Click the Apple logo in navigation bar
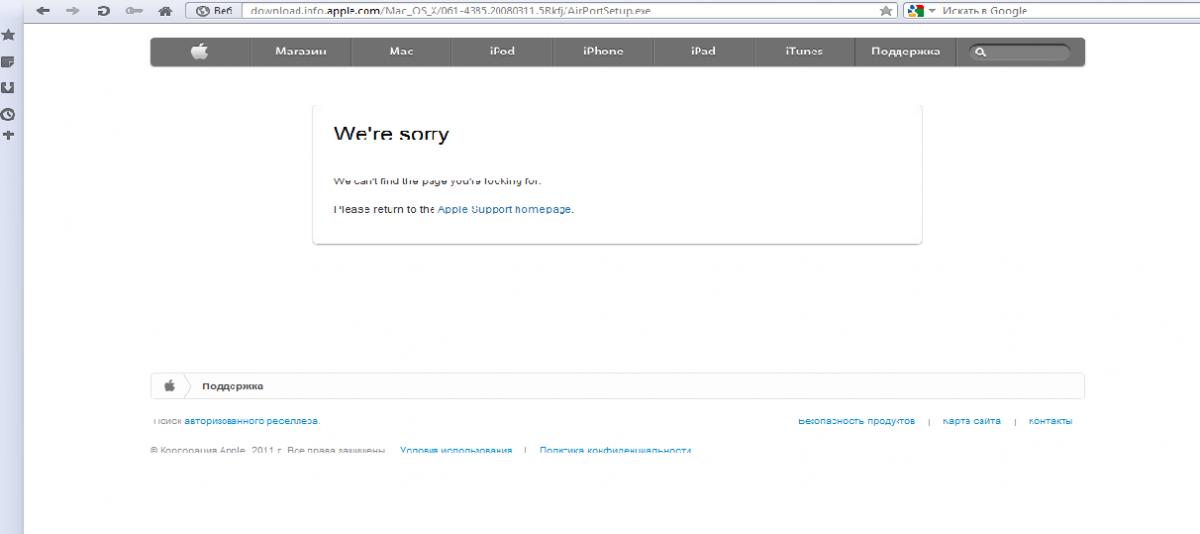Image resolution: width=1200 pixels, height=534 pixels. click(200, 52)
